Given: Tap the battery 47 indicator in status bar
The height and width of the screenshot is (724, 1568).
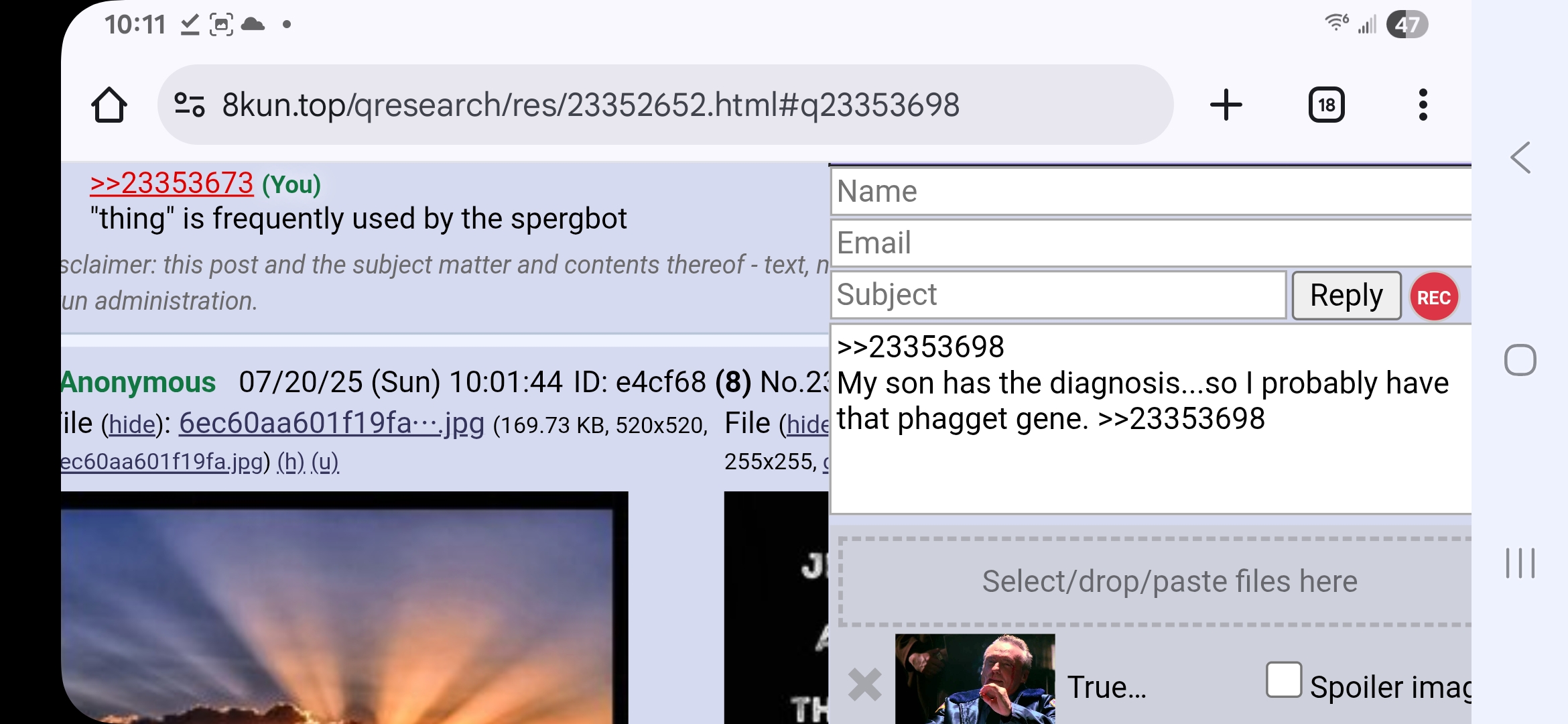Looking at the screenshot, I should pos(1407,25).
